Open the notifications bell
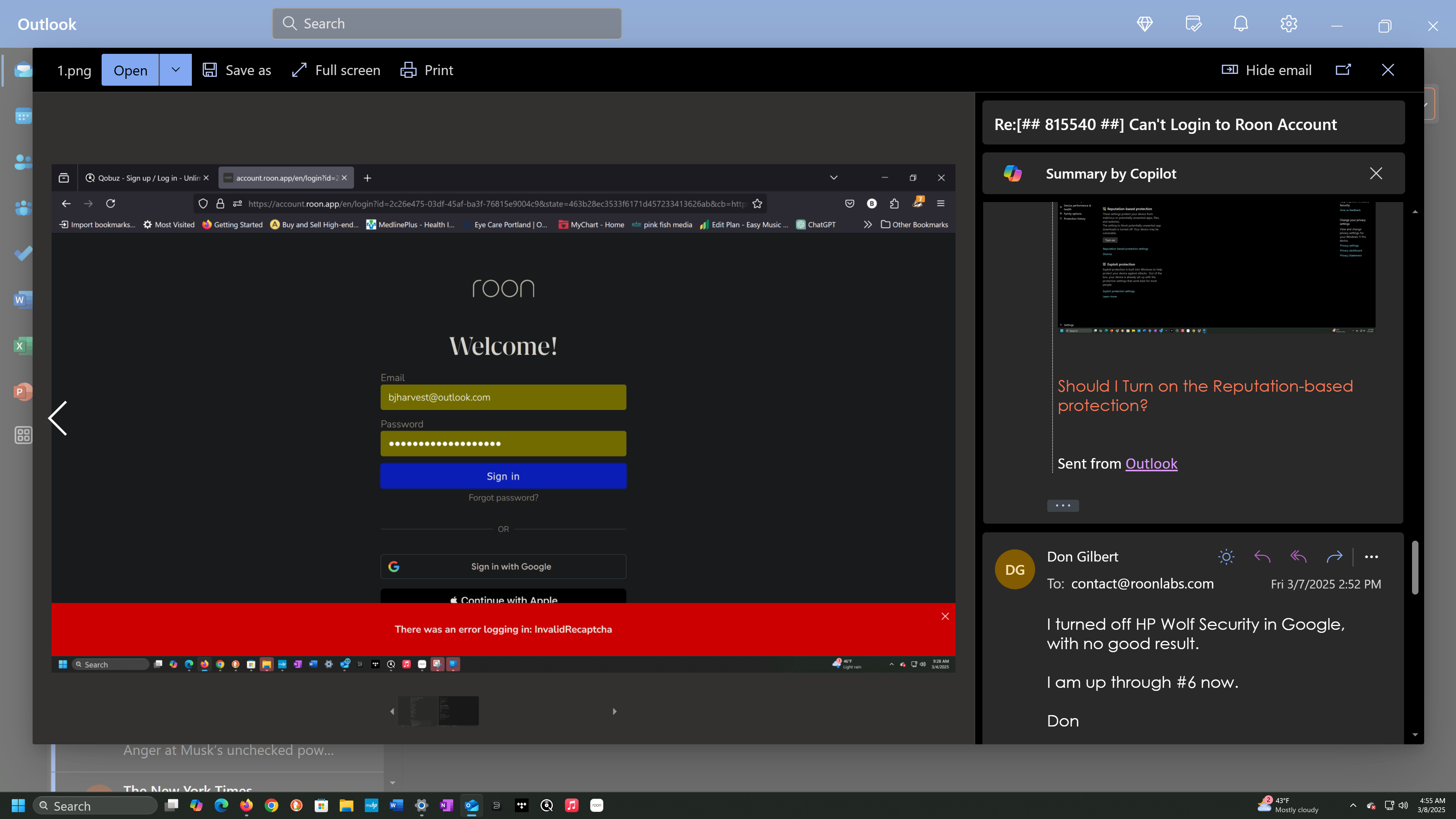 [1241, 24]
